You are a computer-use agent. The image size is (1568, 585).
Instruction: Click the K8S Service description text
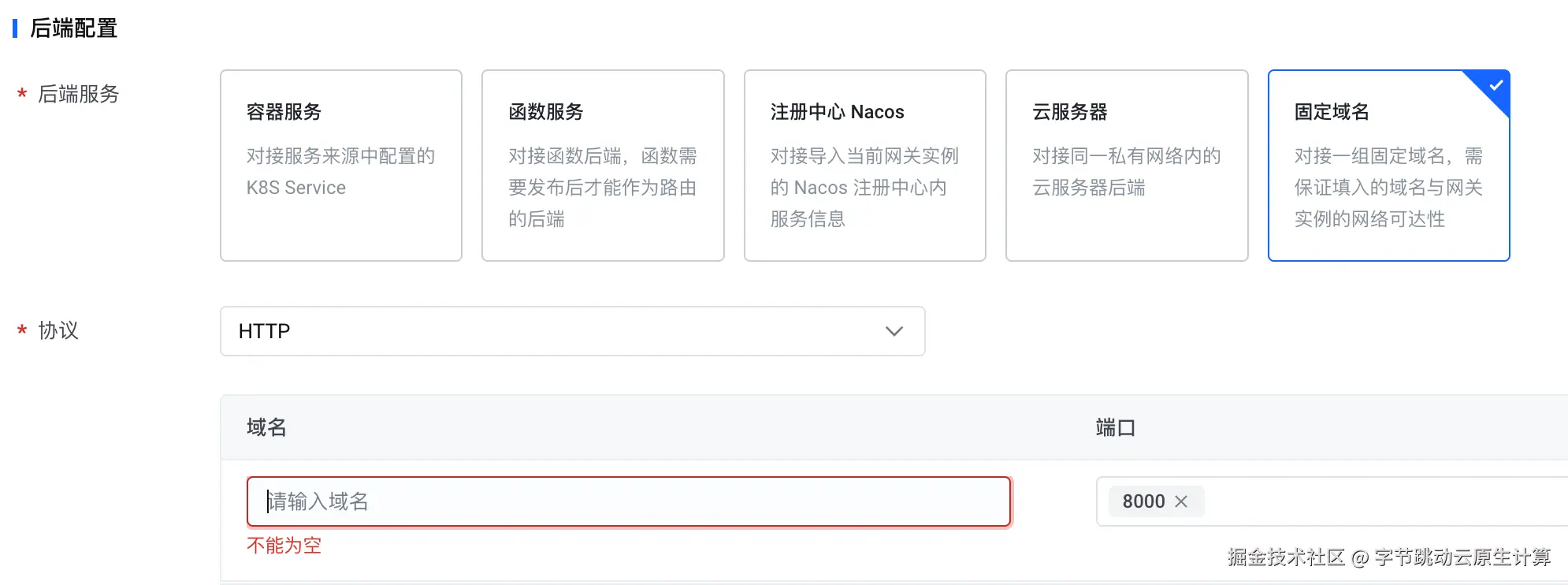point(296,188)
